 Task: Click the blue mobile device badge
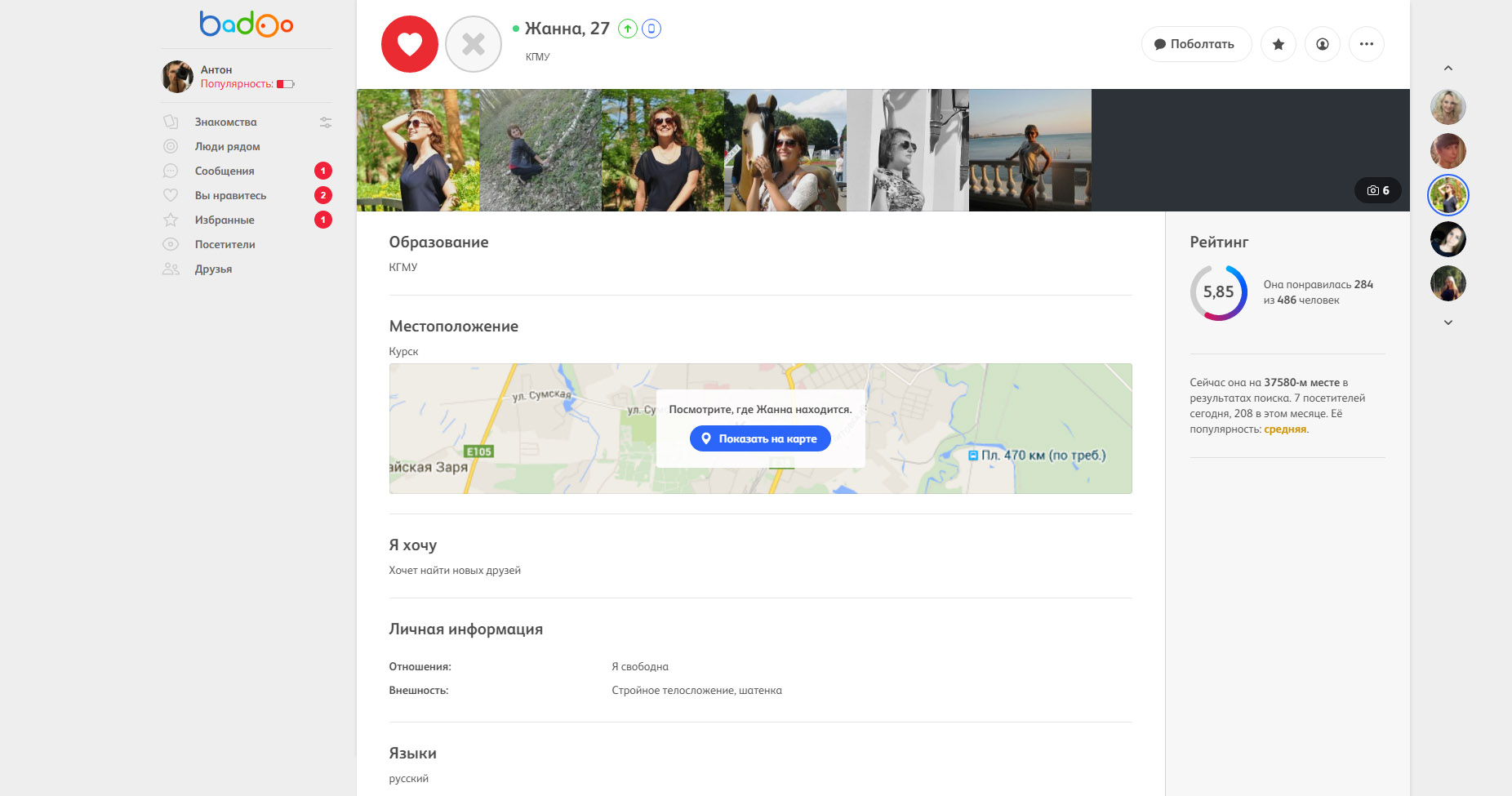pyautogui.click(x=651, y=28)
